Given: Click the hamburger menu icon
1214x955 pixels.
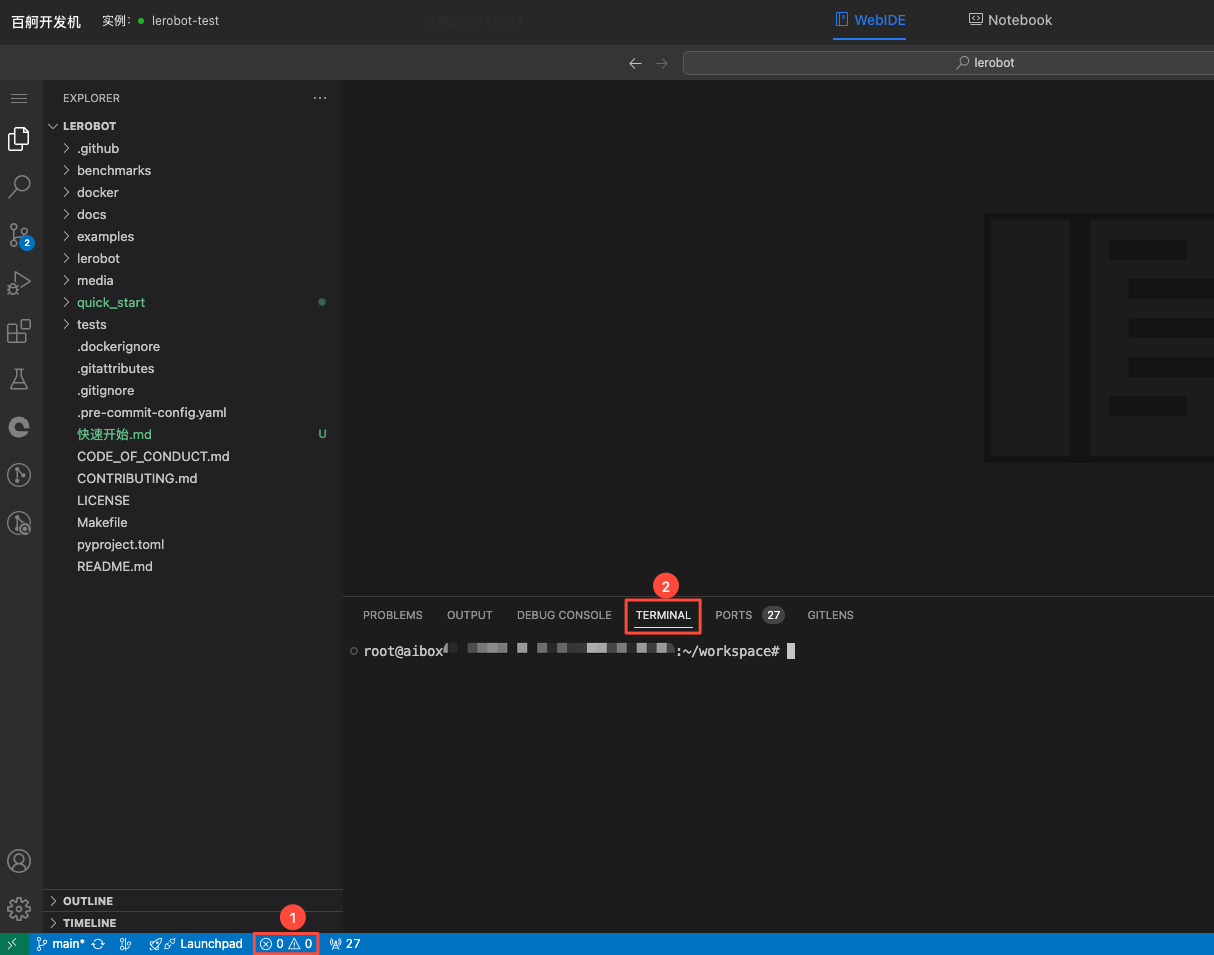Looking at the screenshot, I should pos(19,98).
